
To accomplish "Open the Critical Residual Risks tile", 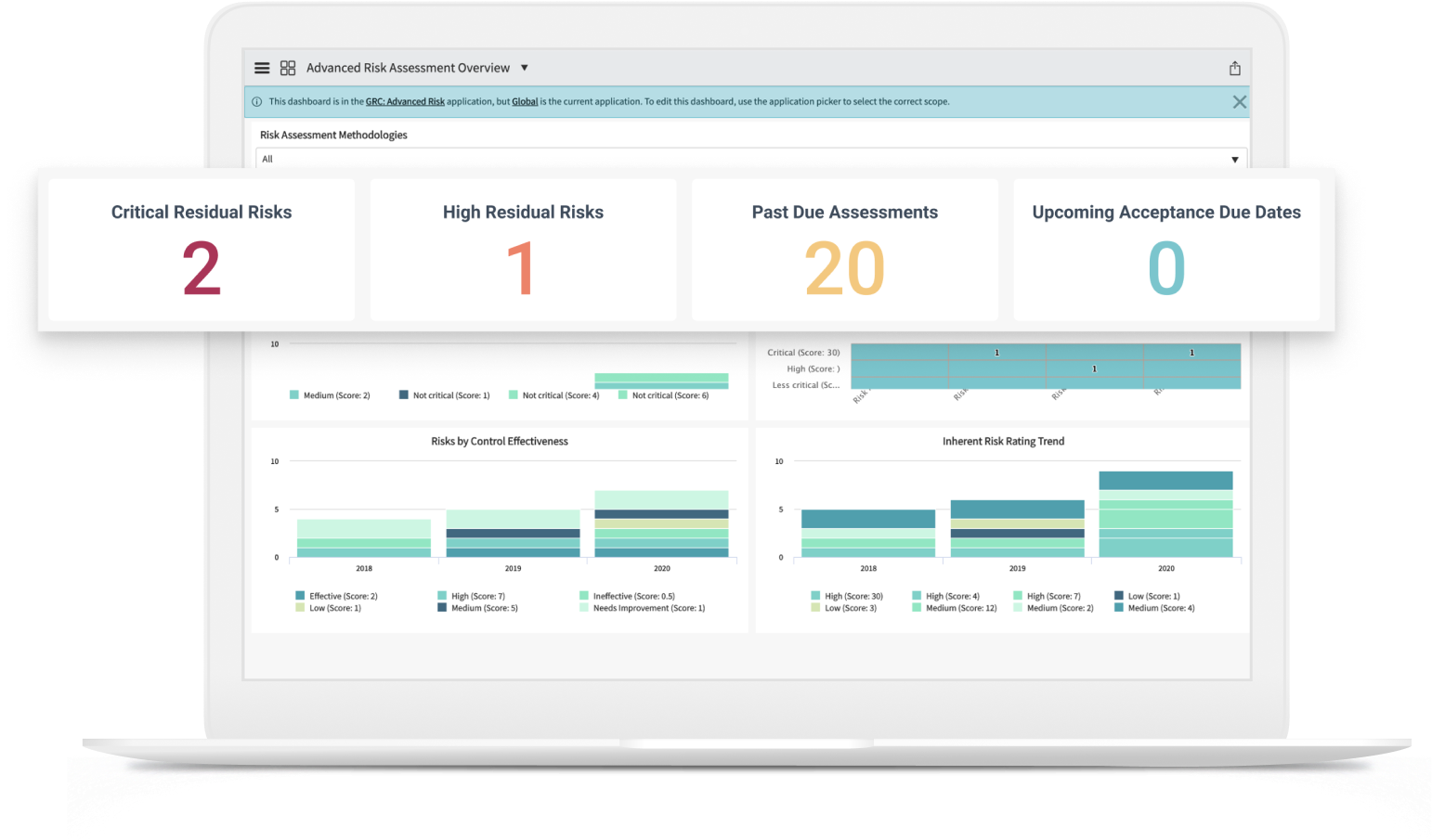I will pyautogui.click(x=202, y=251).
